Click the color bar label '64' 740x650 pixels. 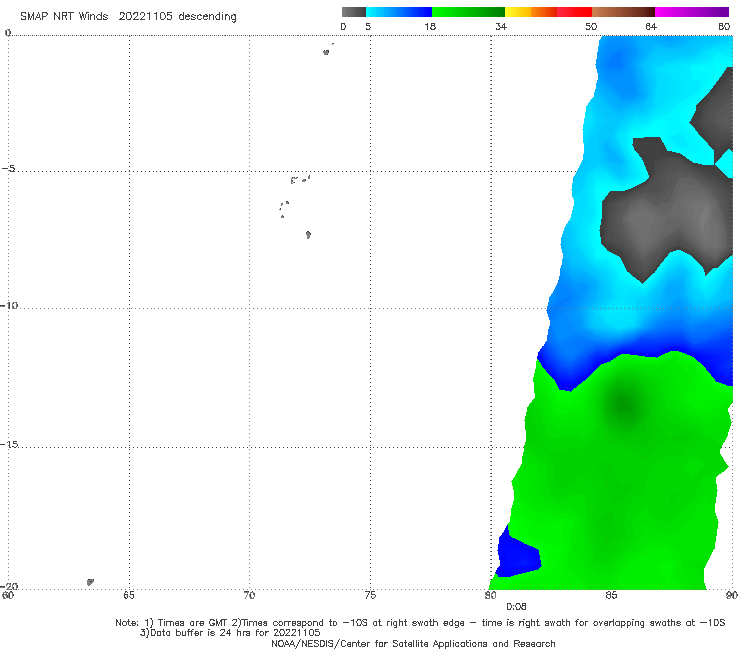(x=651, y=27)
